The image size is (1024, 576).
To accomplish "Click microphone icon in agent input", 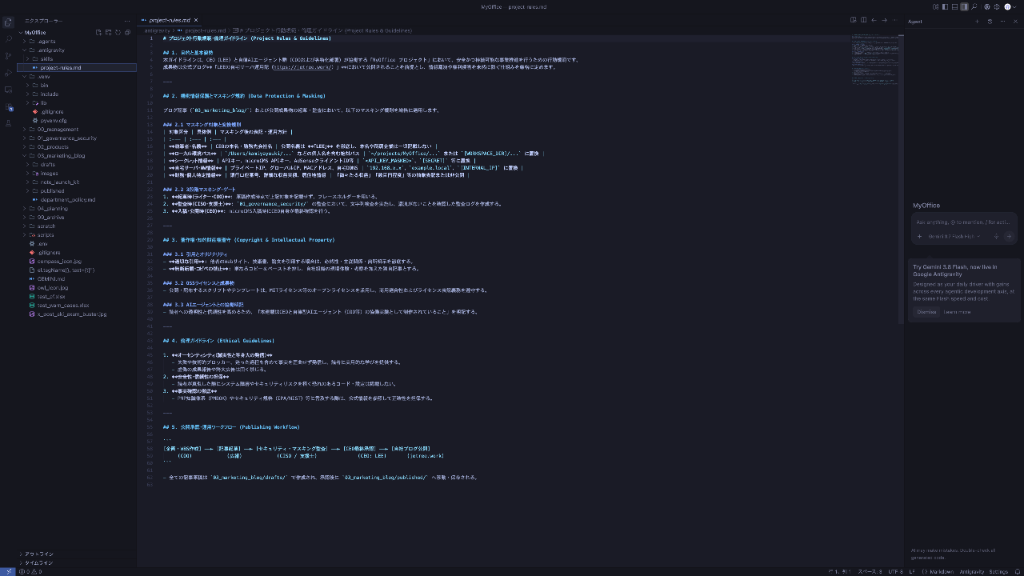I will click(x=997, y=236).
